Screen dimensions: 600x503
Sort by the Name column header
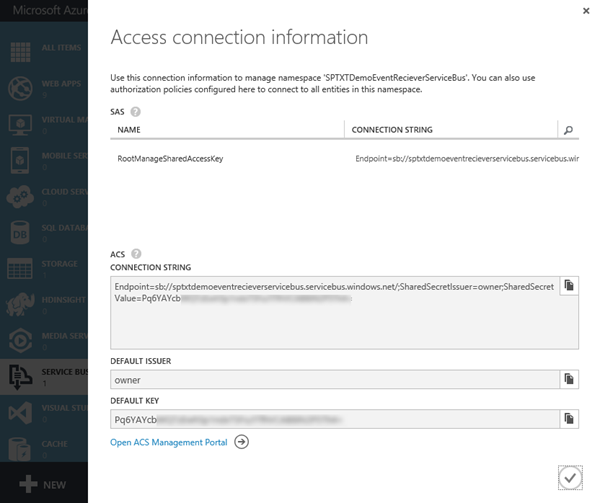point(129,130)
